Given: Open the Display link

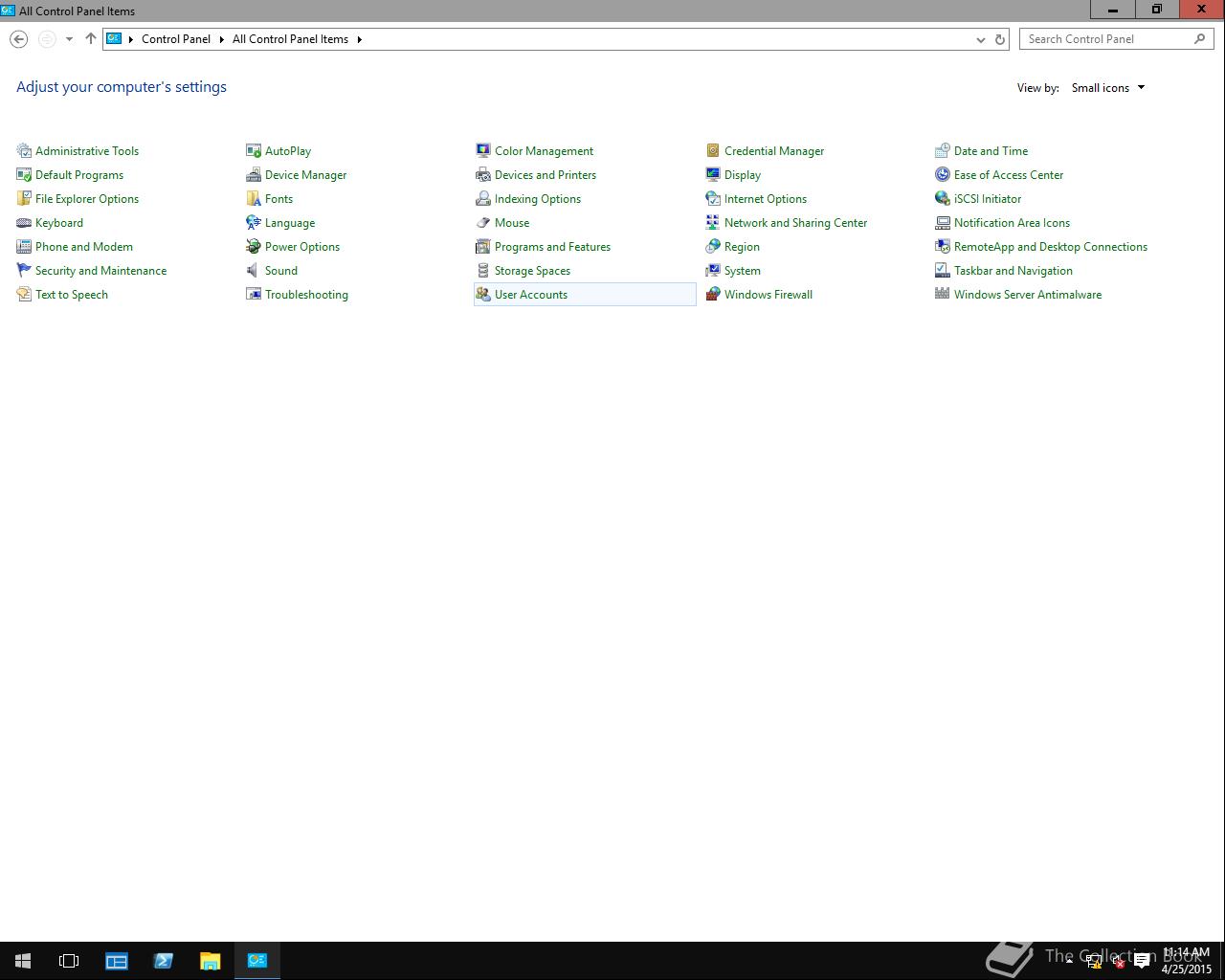Looking at the screenshot, I should coord(743,175).
